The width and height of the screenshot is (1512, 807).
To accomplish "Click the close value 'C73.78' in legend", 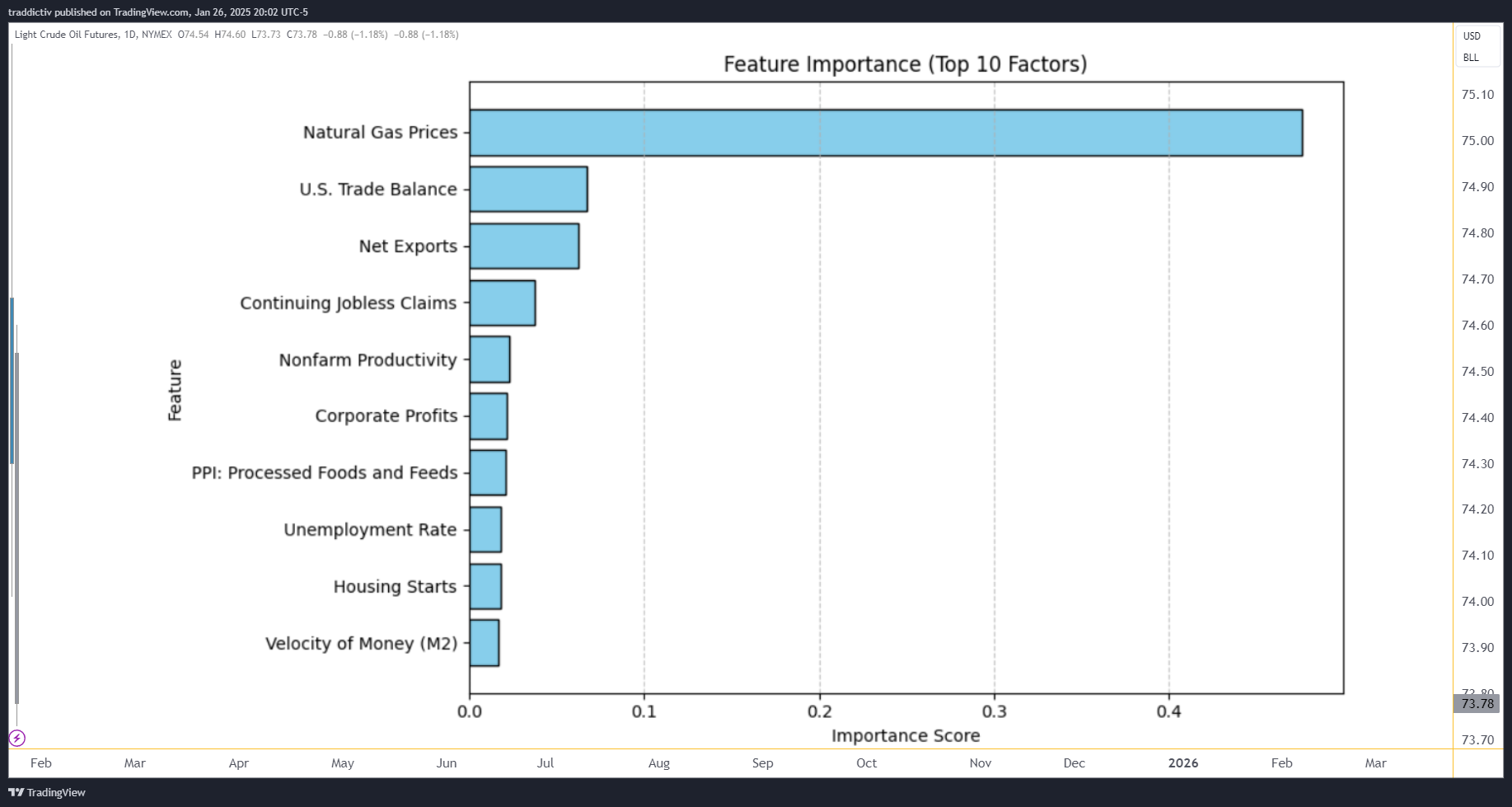I will point(302,35).
